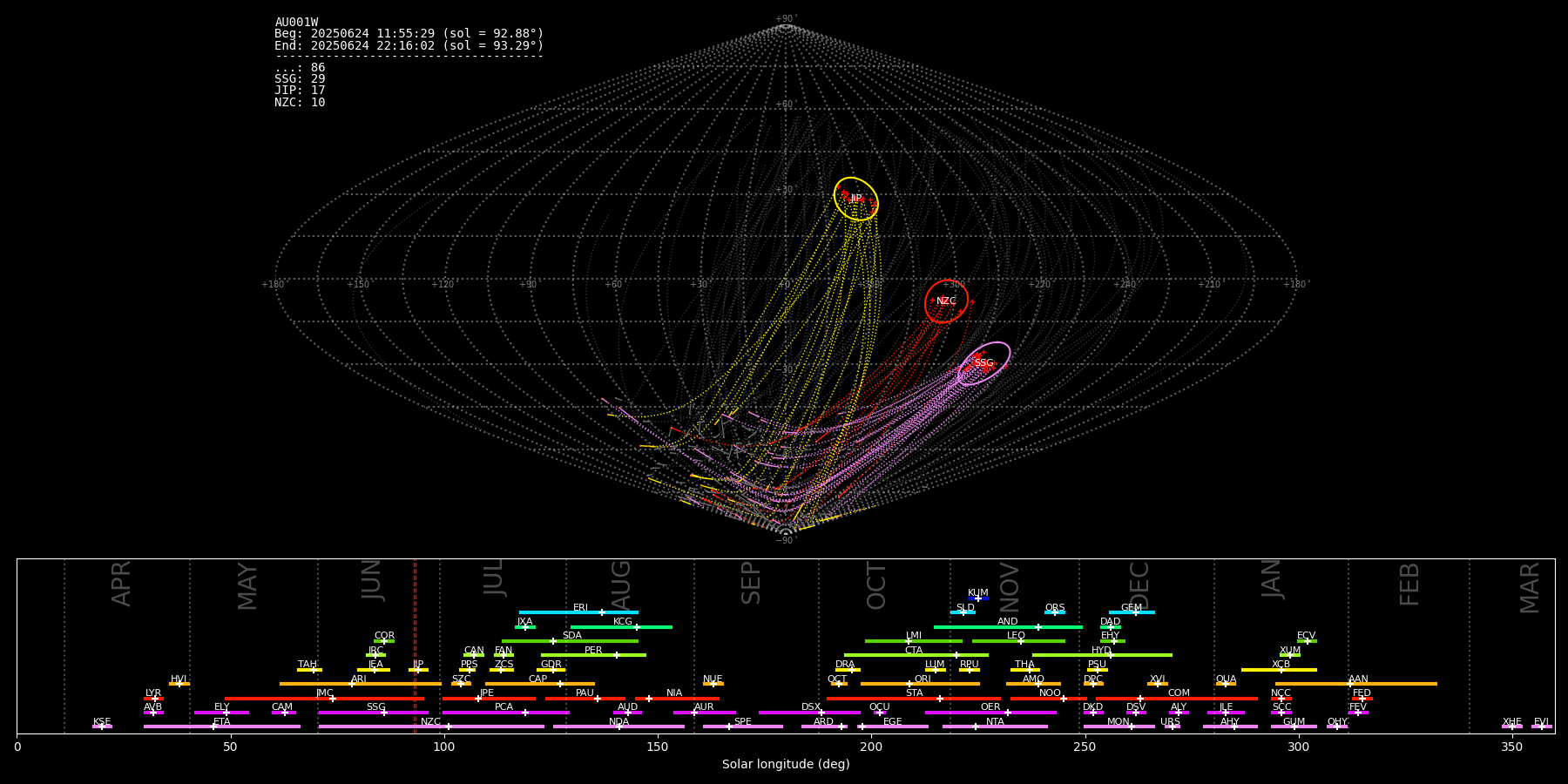Select the cyan ERI activity bar

pos(578,612)
